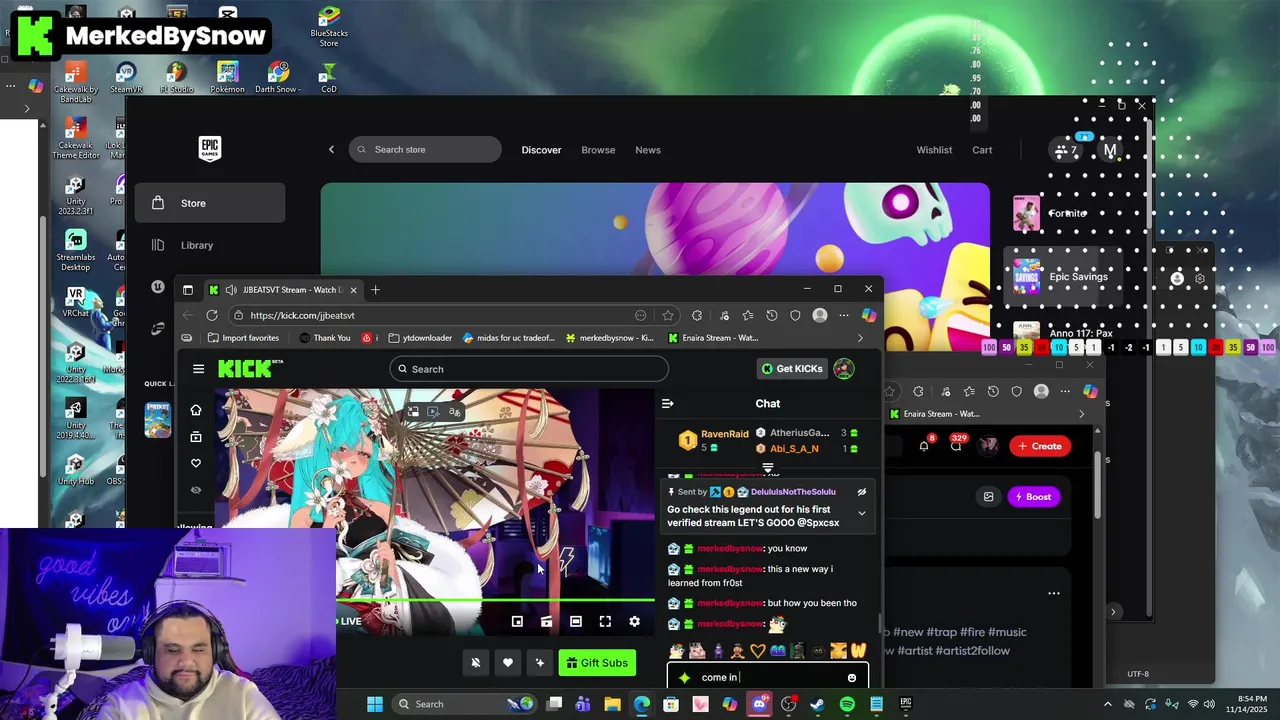Toggle theater mode on stream player

576,622
